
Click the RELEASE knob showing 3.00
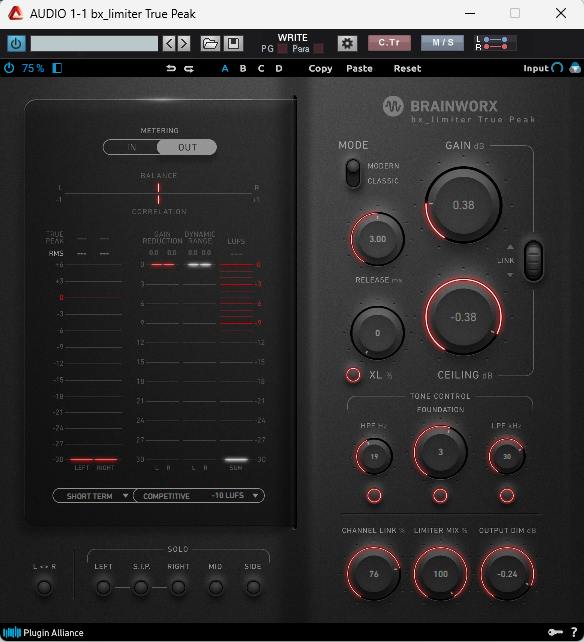pyautogui.click(x=377, y=239)
